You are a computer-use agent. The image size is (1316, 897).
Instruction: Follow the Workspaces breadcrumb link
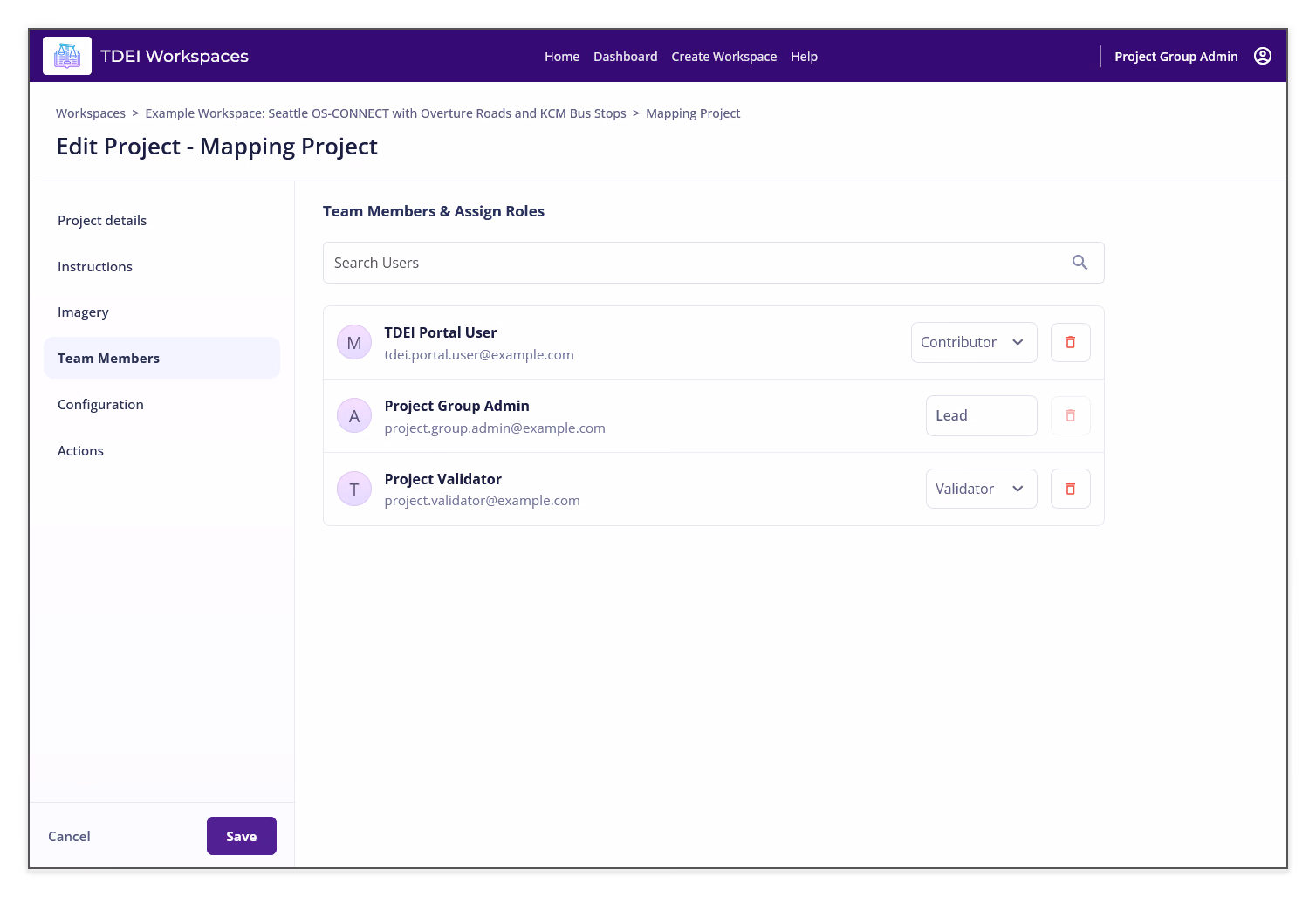[91, 113]
